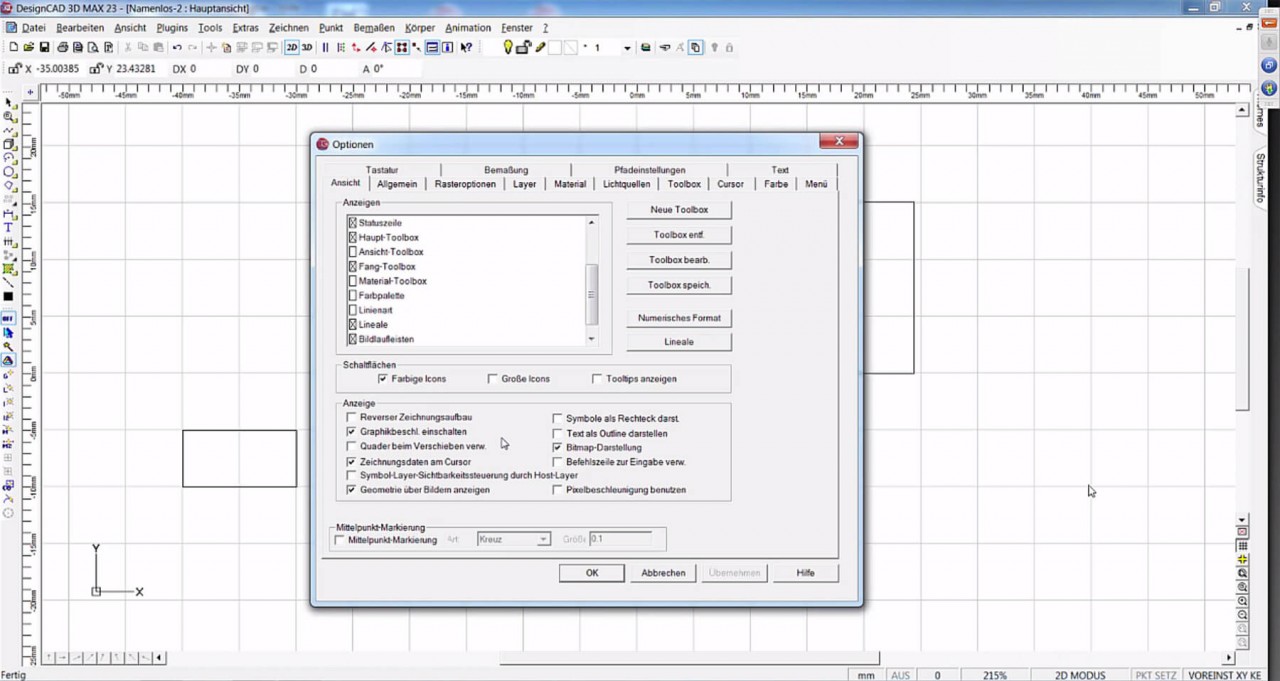Click the black color swatch in left toolbar
Image resolution: width=1280 pixels, height=681 pixels.
8,296
